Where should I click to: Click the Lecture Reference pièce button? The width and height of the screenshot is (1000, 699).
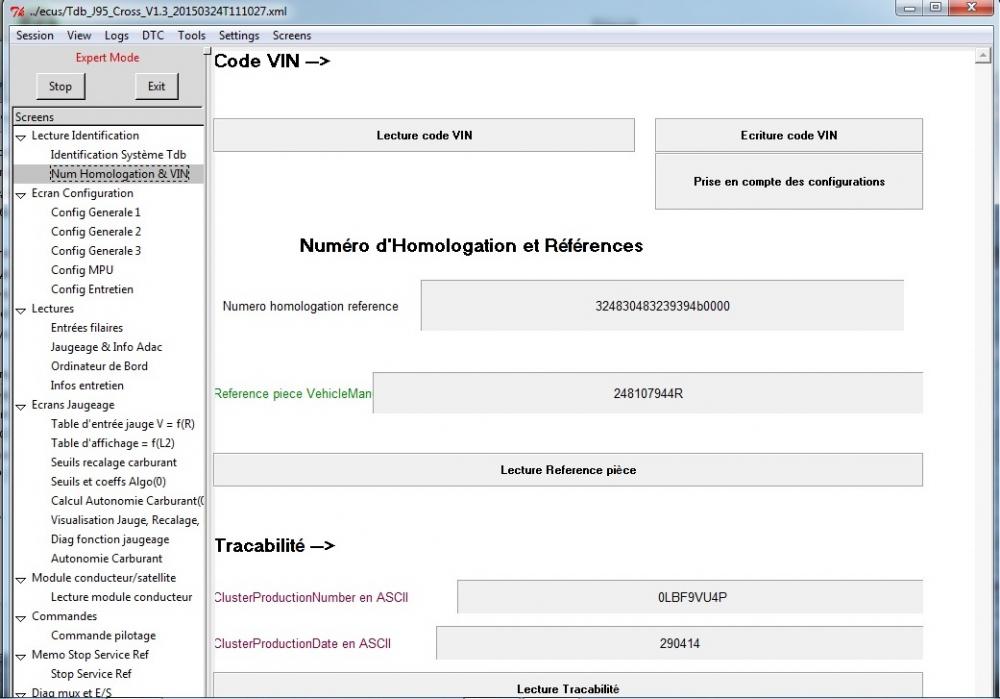(568, 470)
